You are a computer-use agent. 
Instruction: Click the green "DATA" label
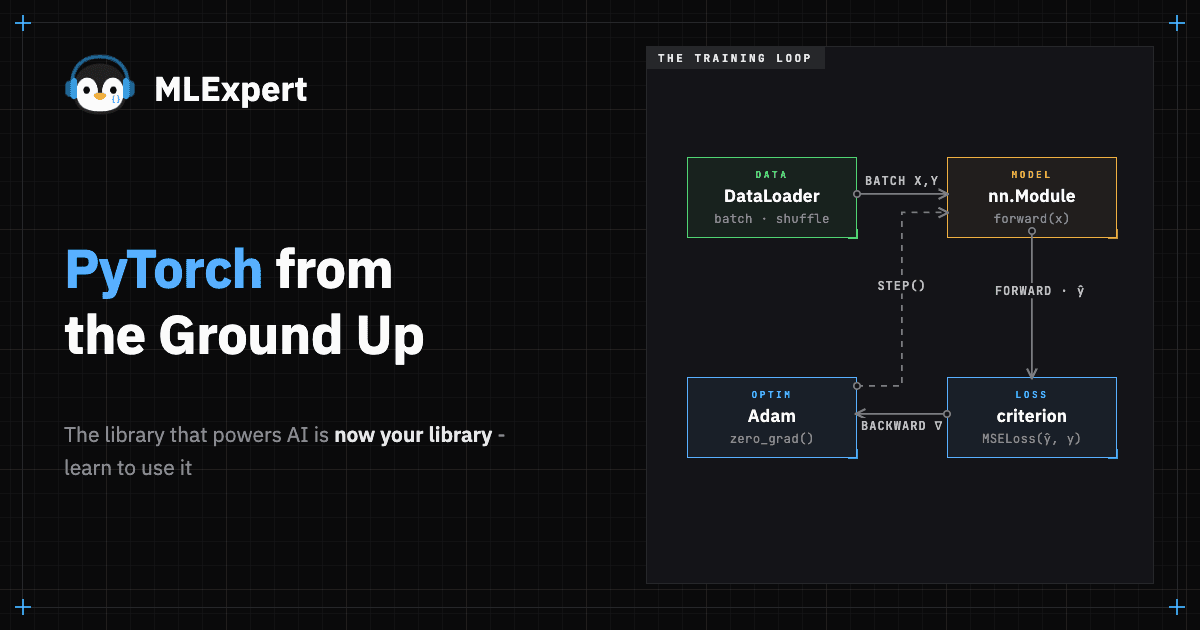771,175
